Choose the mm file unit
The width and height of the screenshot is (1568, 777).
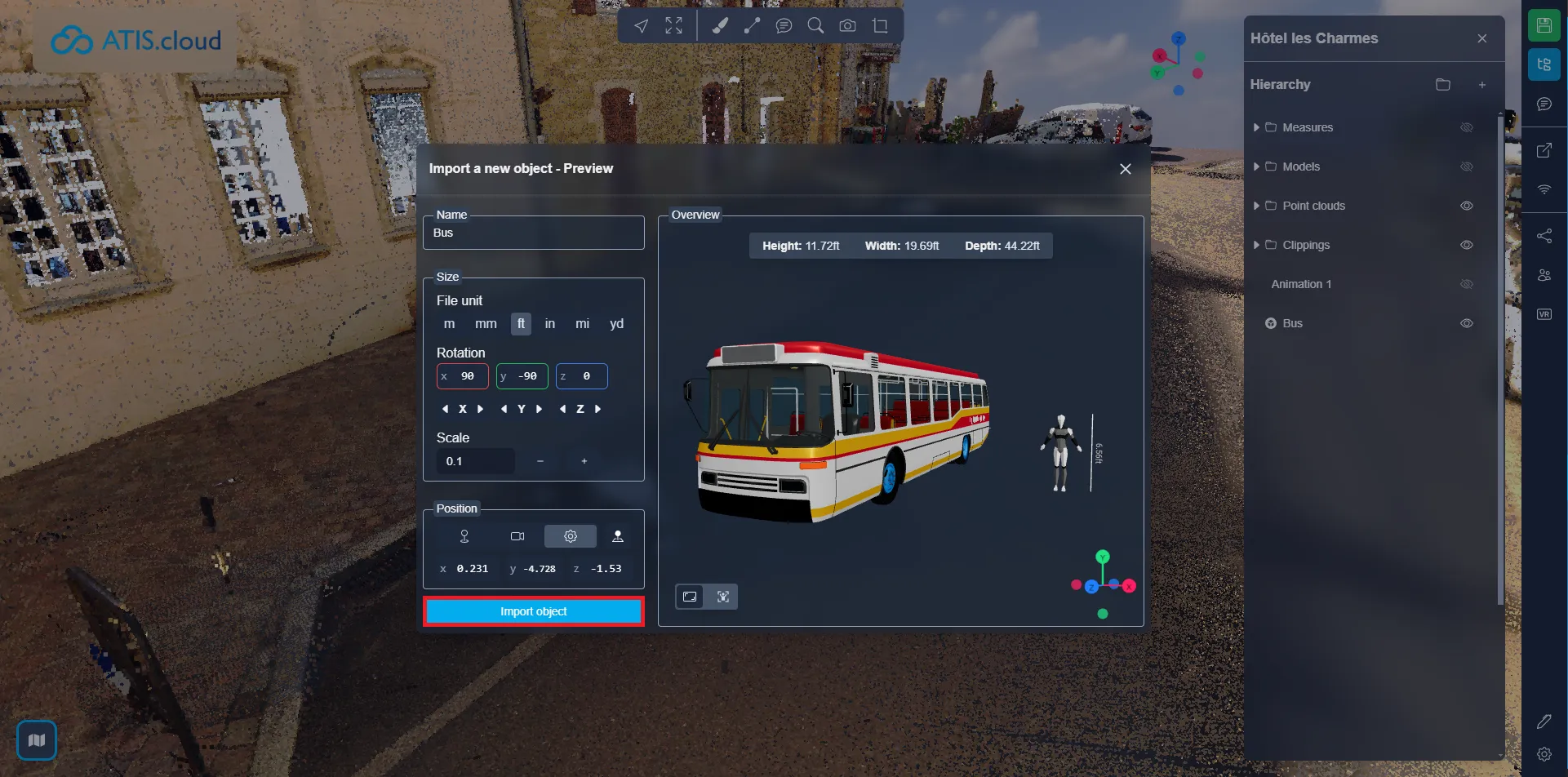tap(486, 324)
